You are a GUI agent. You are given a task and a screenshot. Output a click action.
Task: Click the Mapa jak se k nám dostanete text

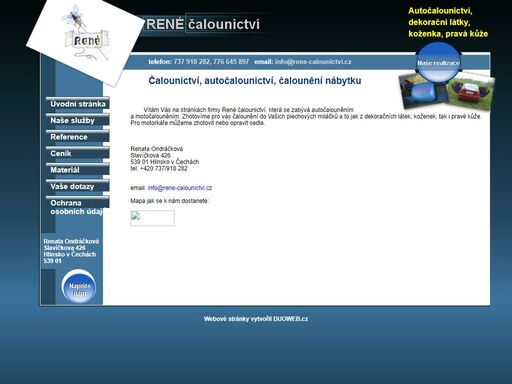pos(169,201)
